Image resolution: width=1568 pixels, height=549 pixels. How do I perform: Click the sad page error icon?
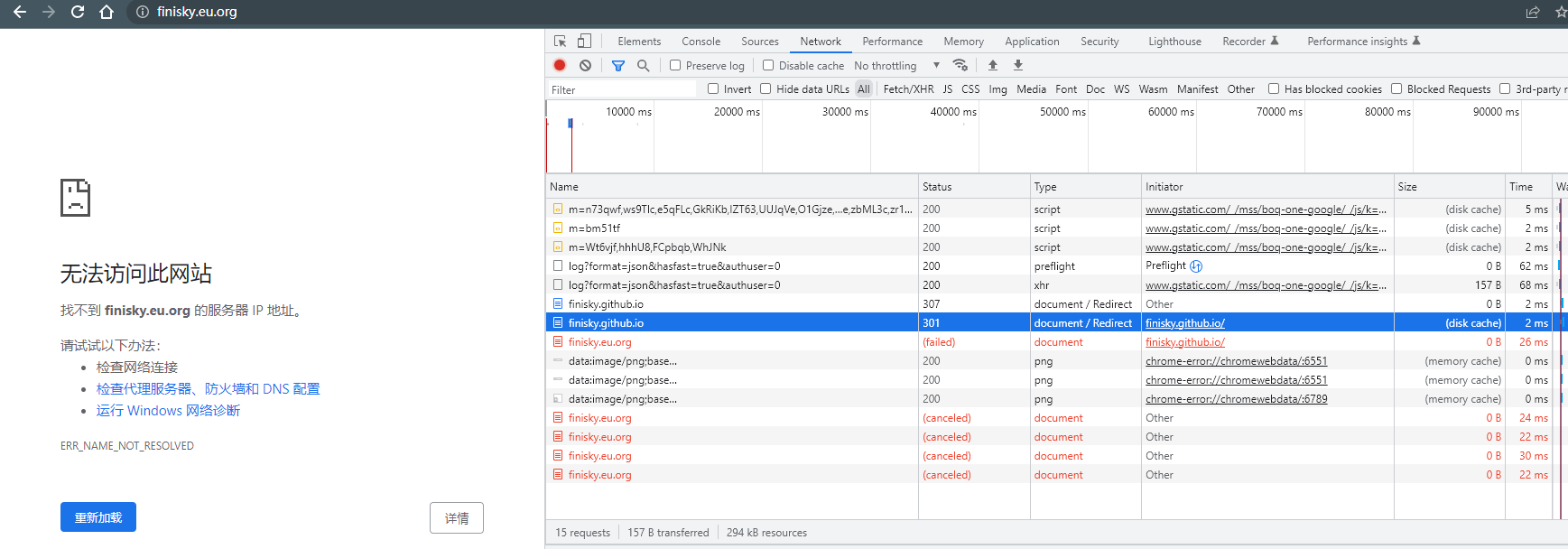76,197
